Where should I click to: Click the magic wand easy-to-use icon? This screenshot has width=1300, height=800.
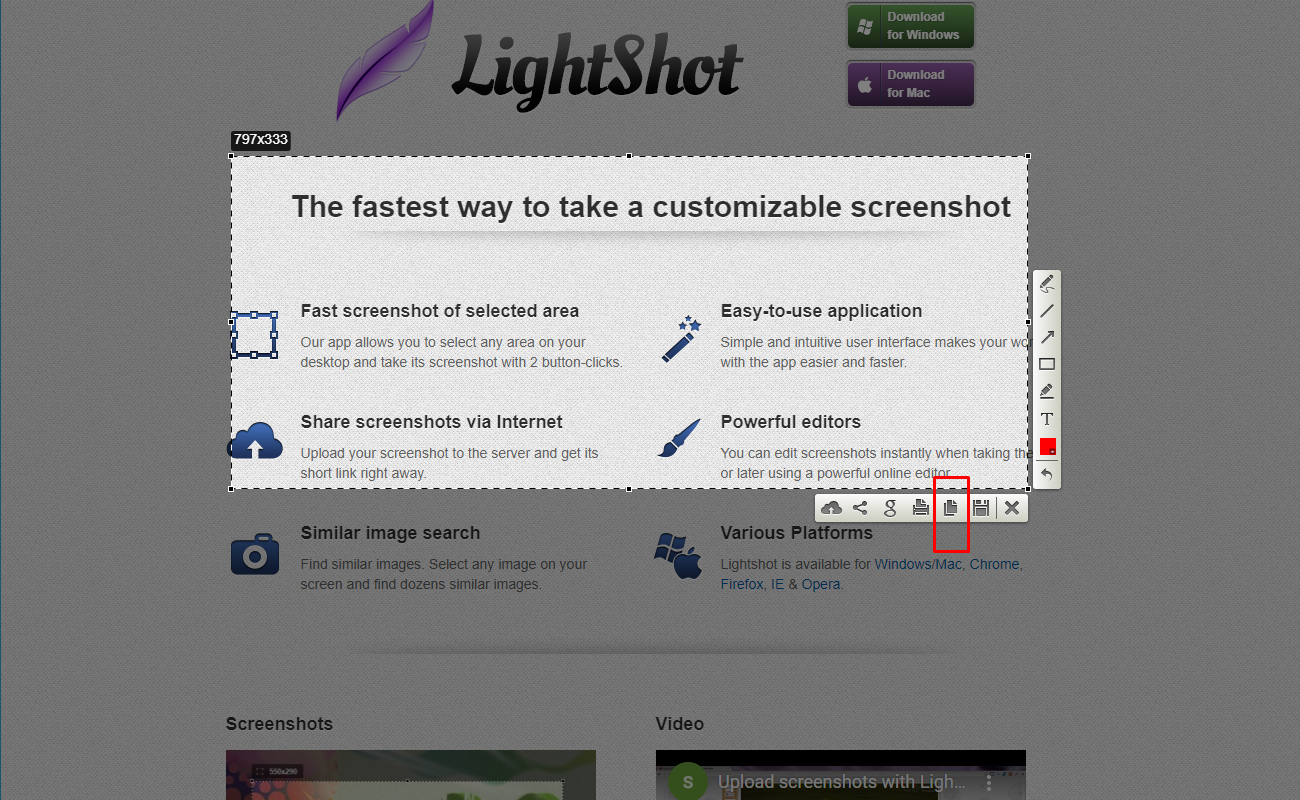click(681, 339)
